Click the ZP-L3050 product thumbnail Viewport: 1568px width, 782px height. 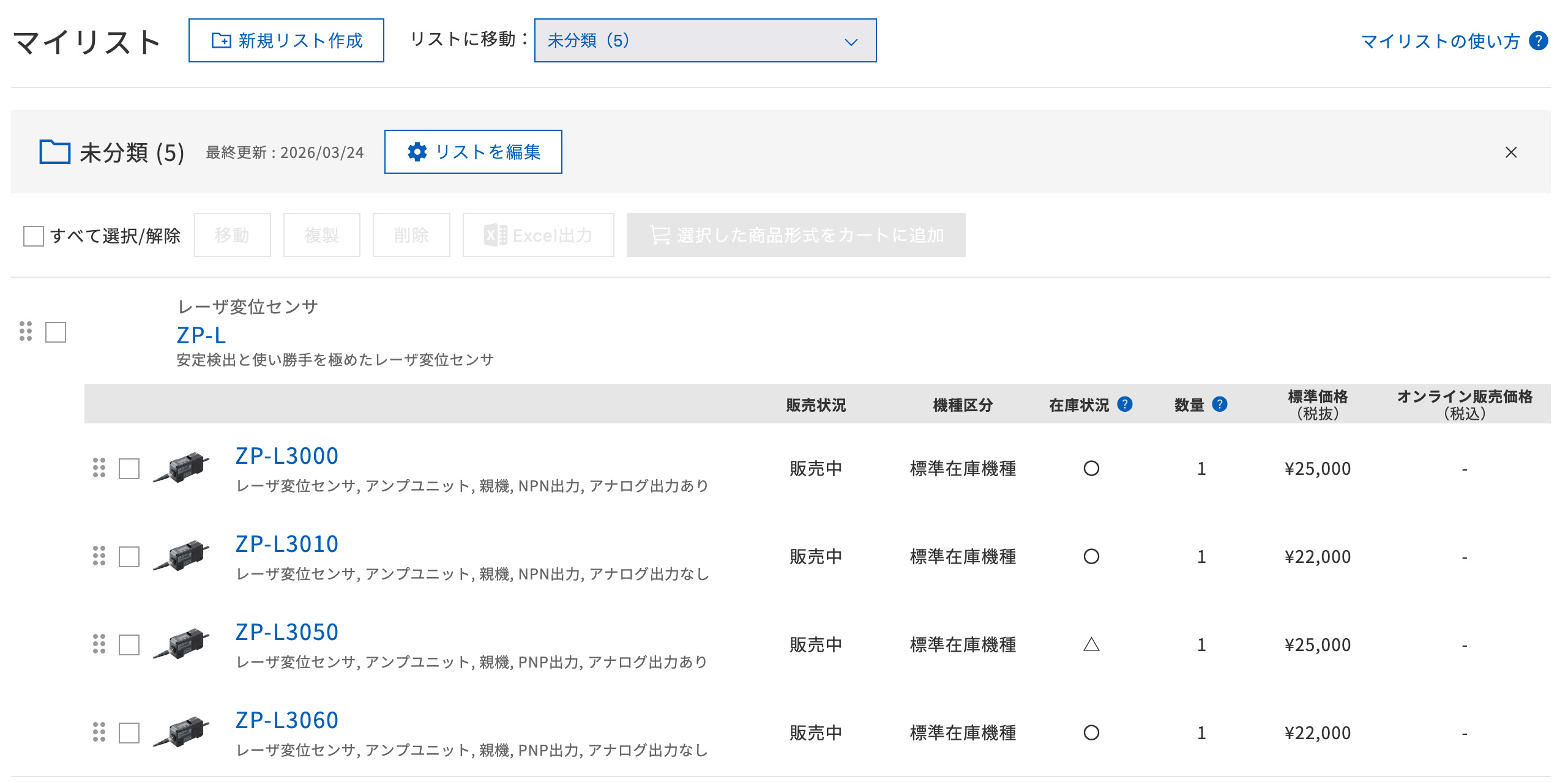[x=181, y=644]
